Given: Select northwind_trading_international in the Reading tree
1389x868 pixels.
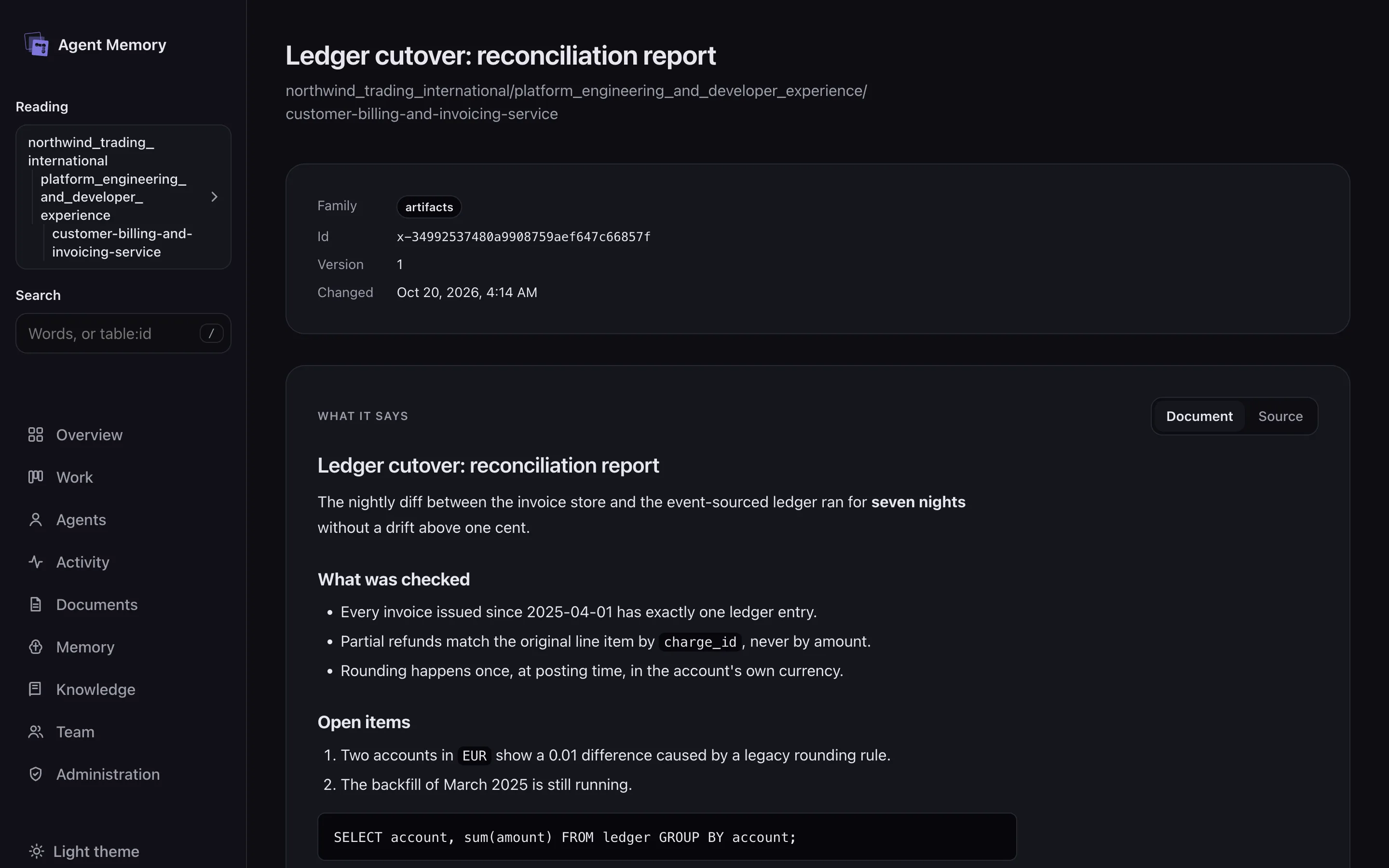Looking at the screenshot, I should pos(91,151).
